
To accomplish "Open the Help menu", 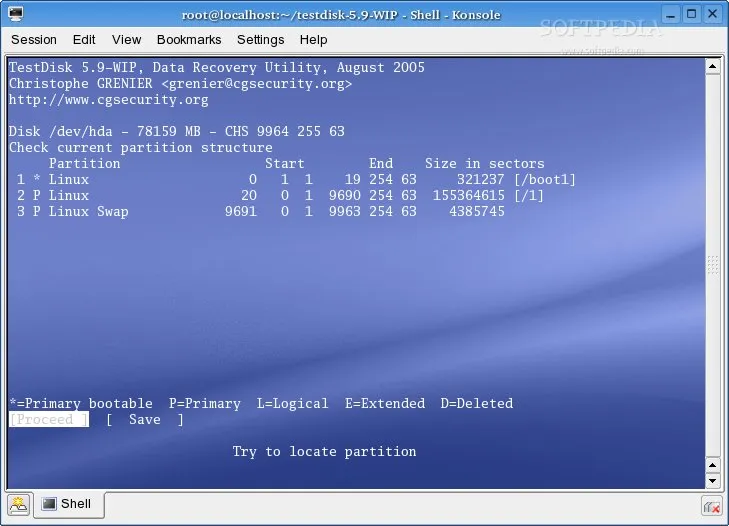I will pos(313,39).
